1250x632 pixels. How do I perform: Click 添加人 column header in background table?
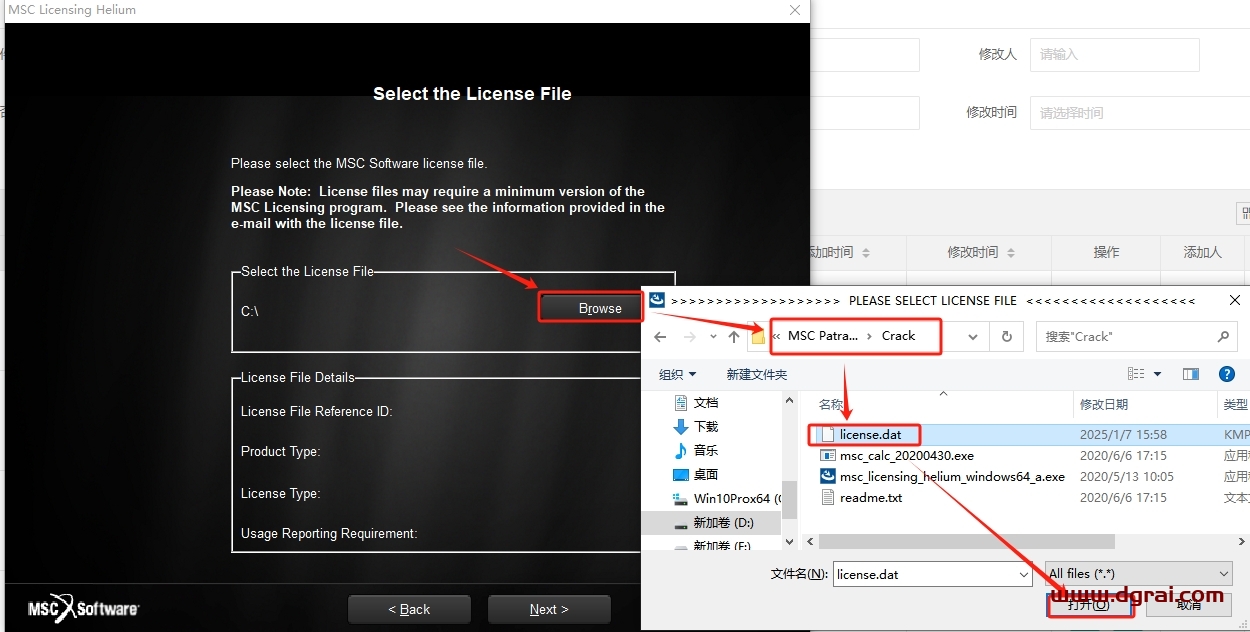coord(1202,252)
